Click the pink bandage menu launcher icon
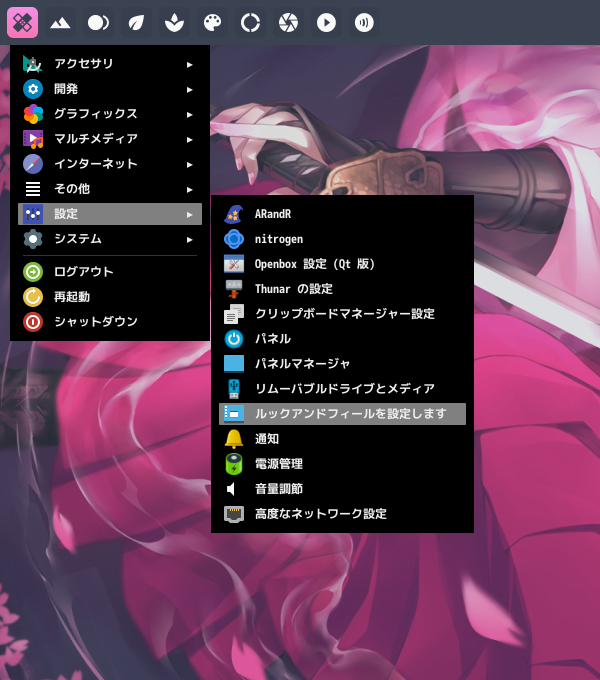This screenshot has width=600, height=680. click(x=23, y=23)
